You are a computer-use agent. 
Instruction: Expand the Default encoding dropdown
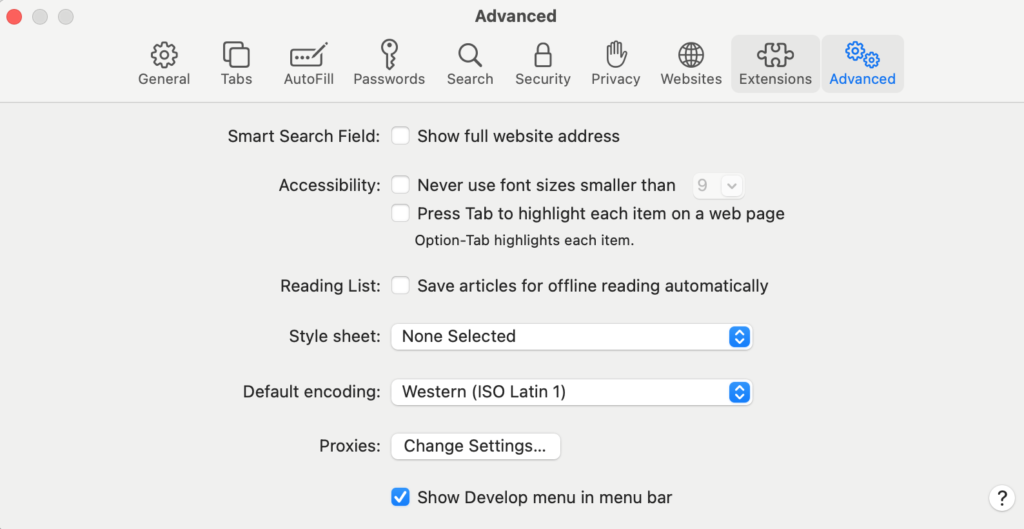click(571, 392)
